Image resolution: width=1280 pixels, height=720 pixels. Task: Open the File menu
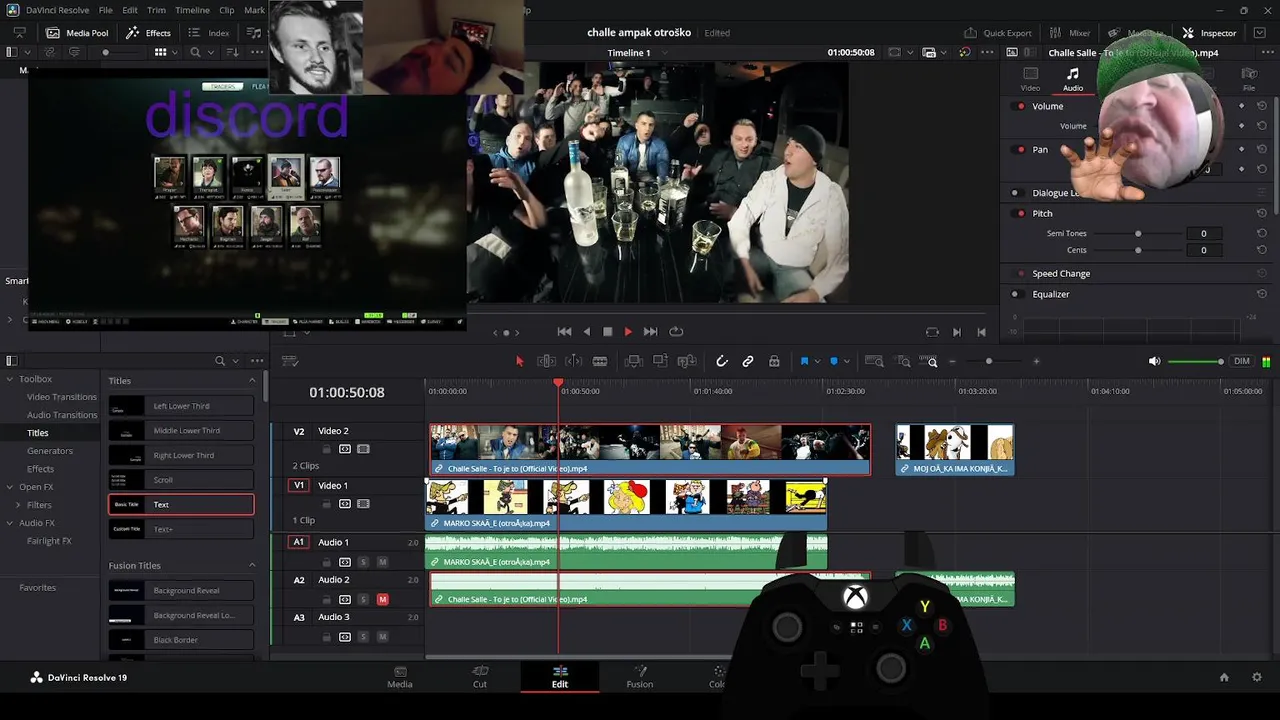[x=105, y=10]
